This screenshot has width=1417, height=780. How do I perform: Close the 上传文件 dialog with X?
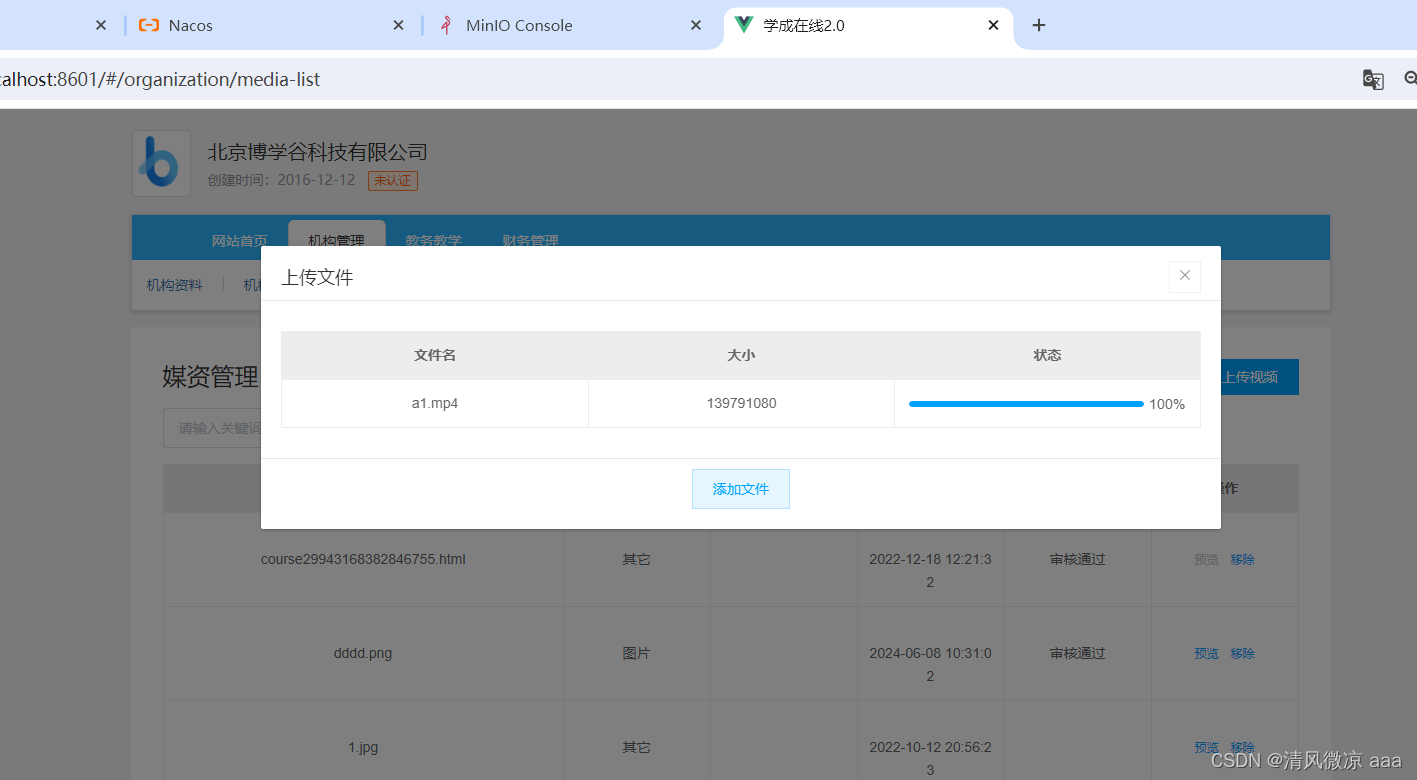pos(1184,276)
